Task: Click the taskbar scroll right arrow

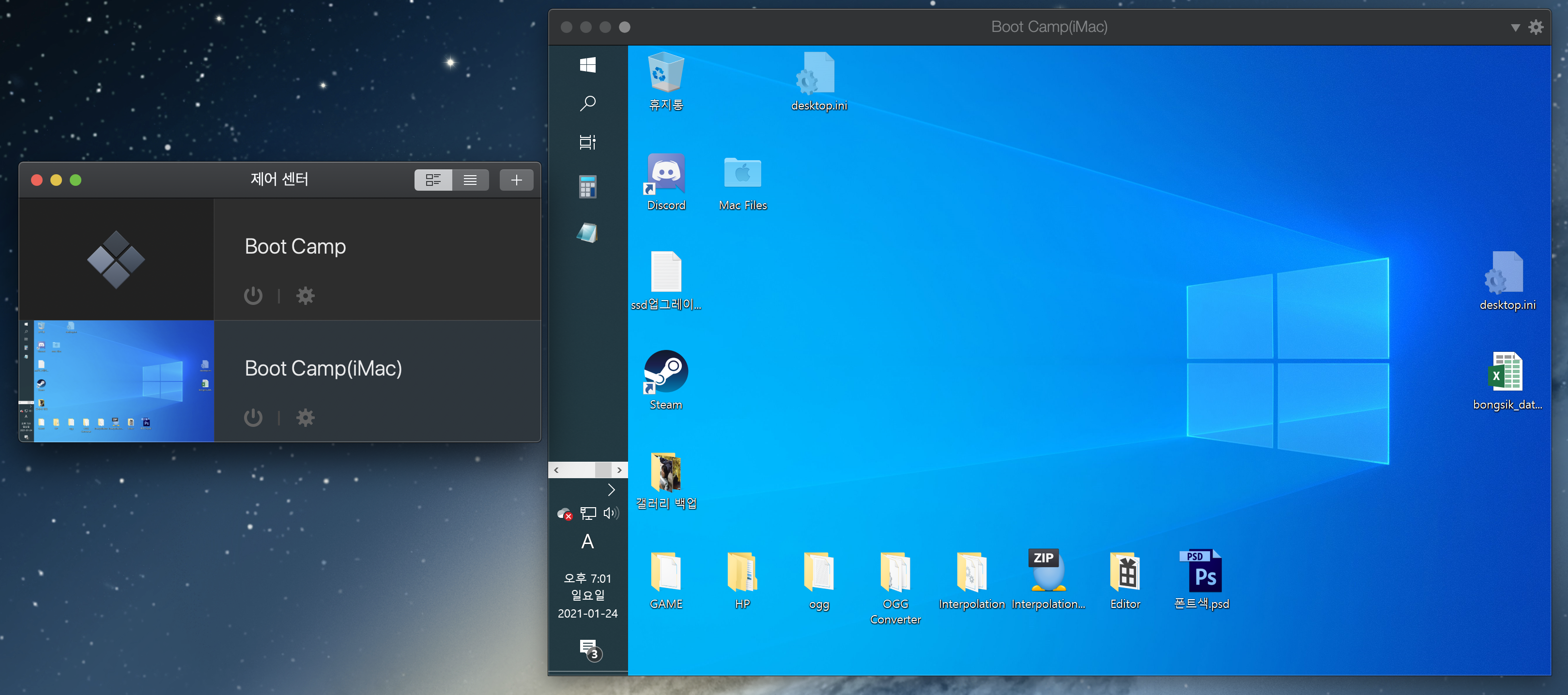Action: point(620,470)
